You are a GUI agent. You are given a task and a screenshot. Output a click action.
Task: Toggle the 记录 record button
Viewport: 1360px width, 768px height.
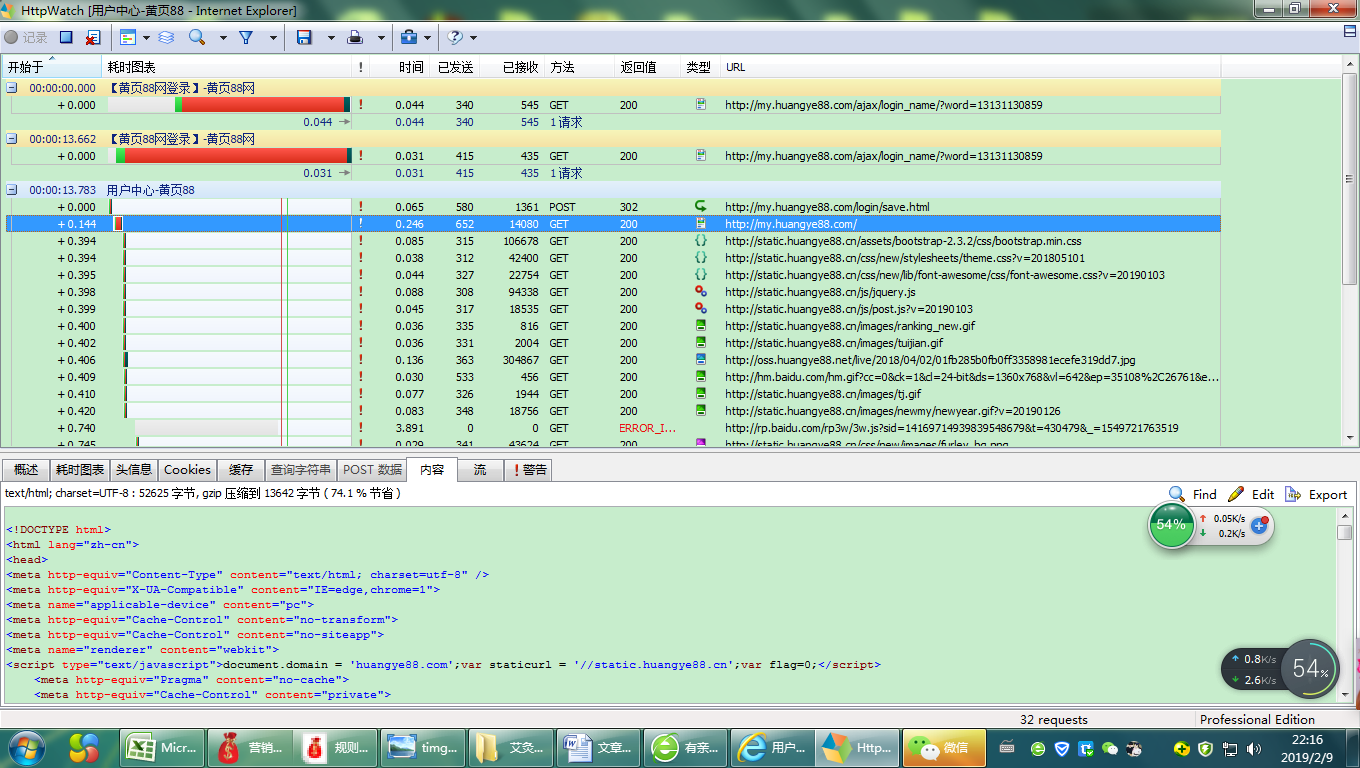(x=26, y=37)
